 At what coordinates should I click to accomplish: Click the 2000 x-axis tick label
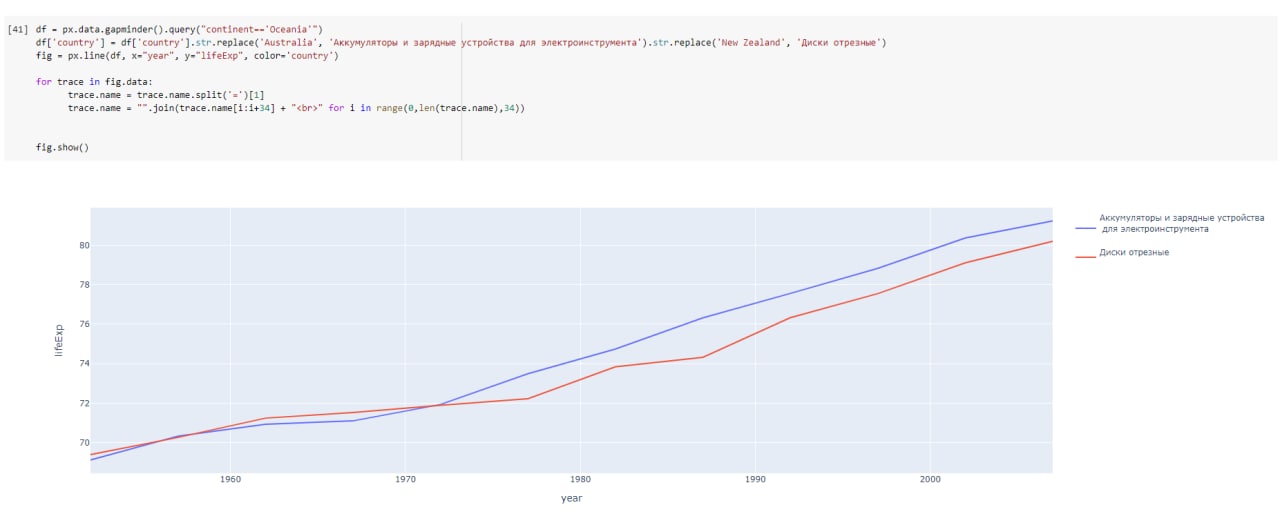(x=930, y=480)
